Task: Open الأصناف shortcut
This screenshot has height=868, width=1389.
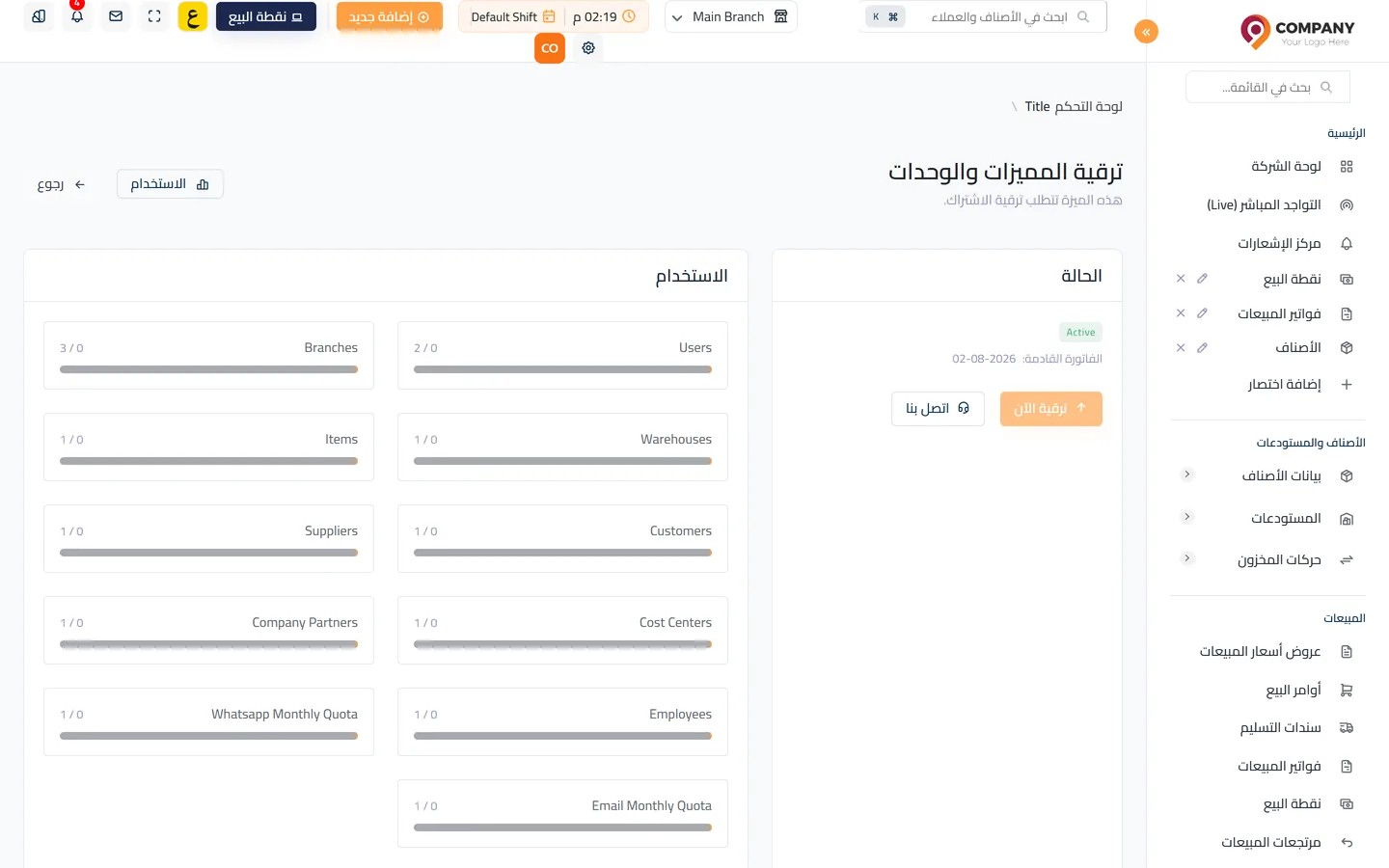Action: 1297,348
